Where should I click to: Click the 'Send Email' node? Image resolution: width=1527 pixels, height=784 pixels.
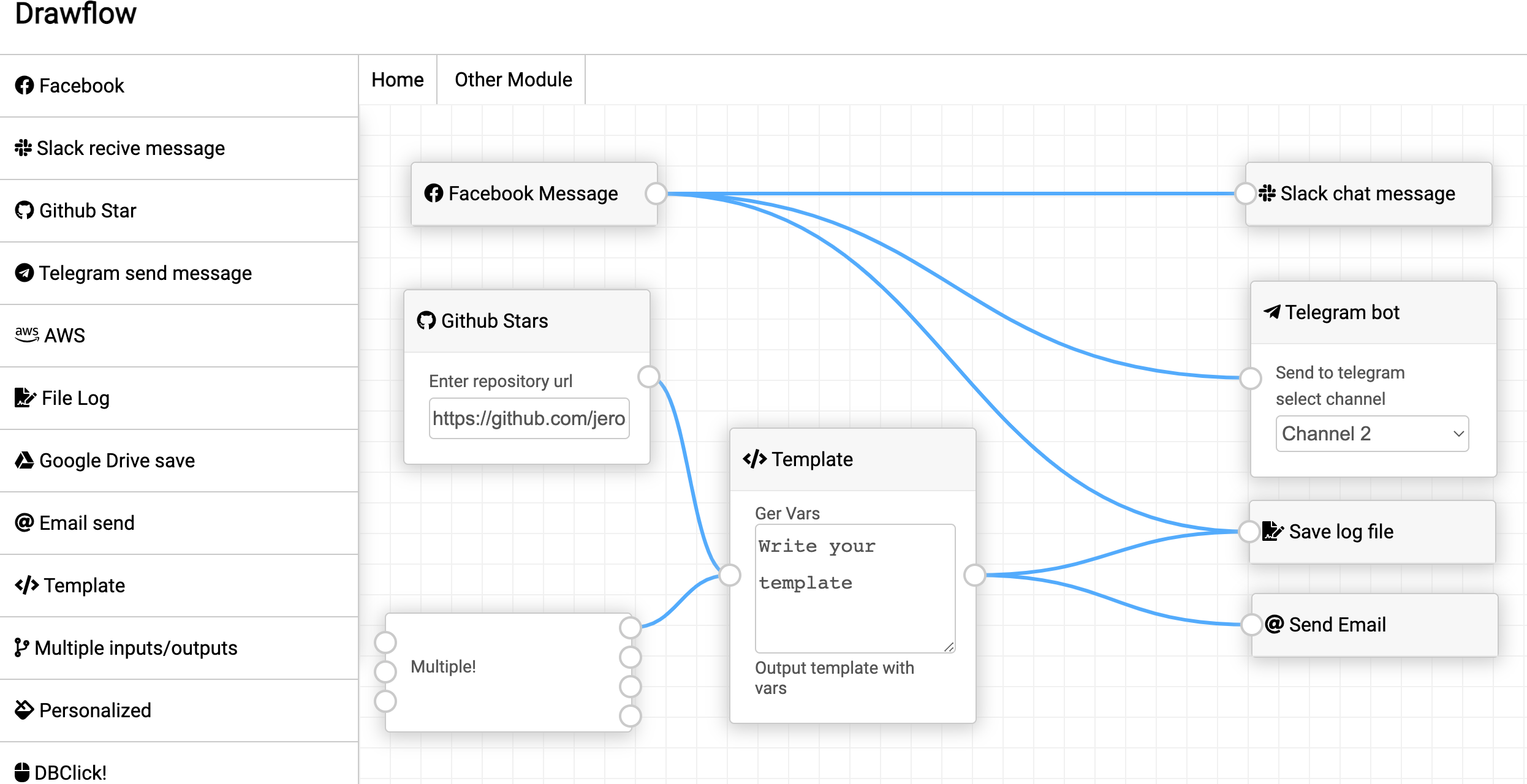point(1336,624)
